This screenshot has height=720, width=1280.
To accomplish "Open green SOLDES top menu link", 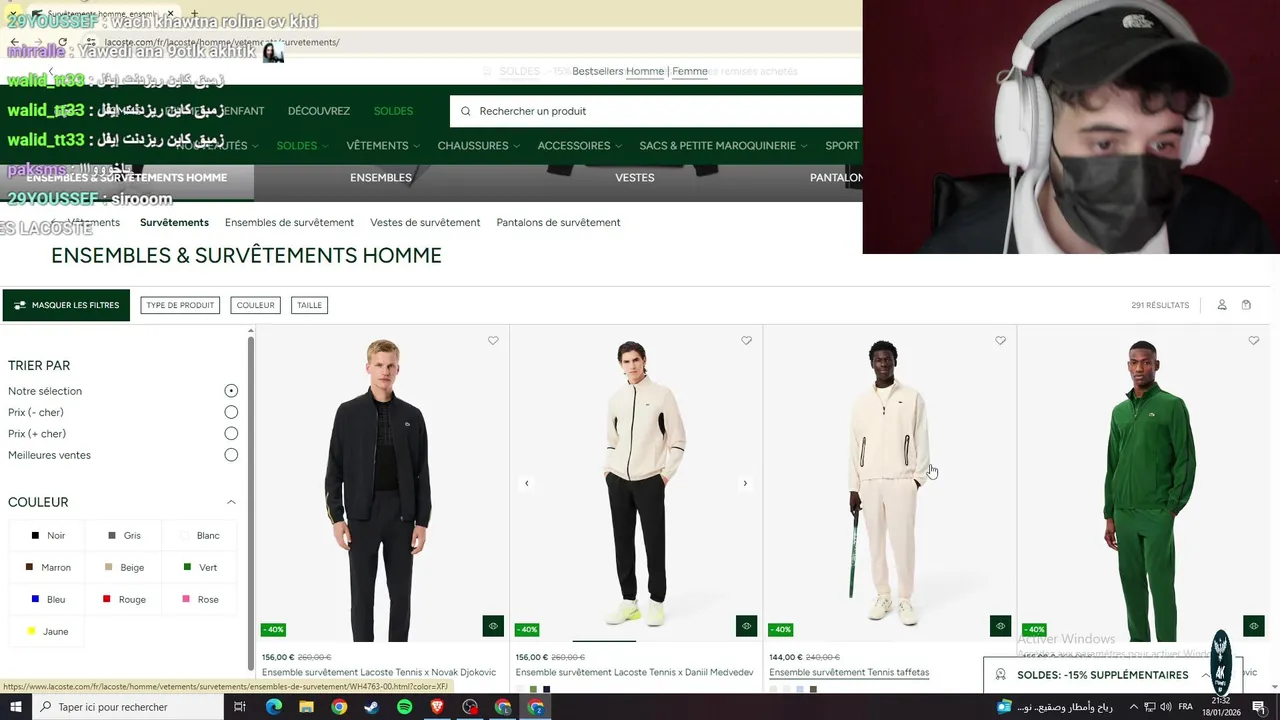I will pos(393,111).
